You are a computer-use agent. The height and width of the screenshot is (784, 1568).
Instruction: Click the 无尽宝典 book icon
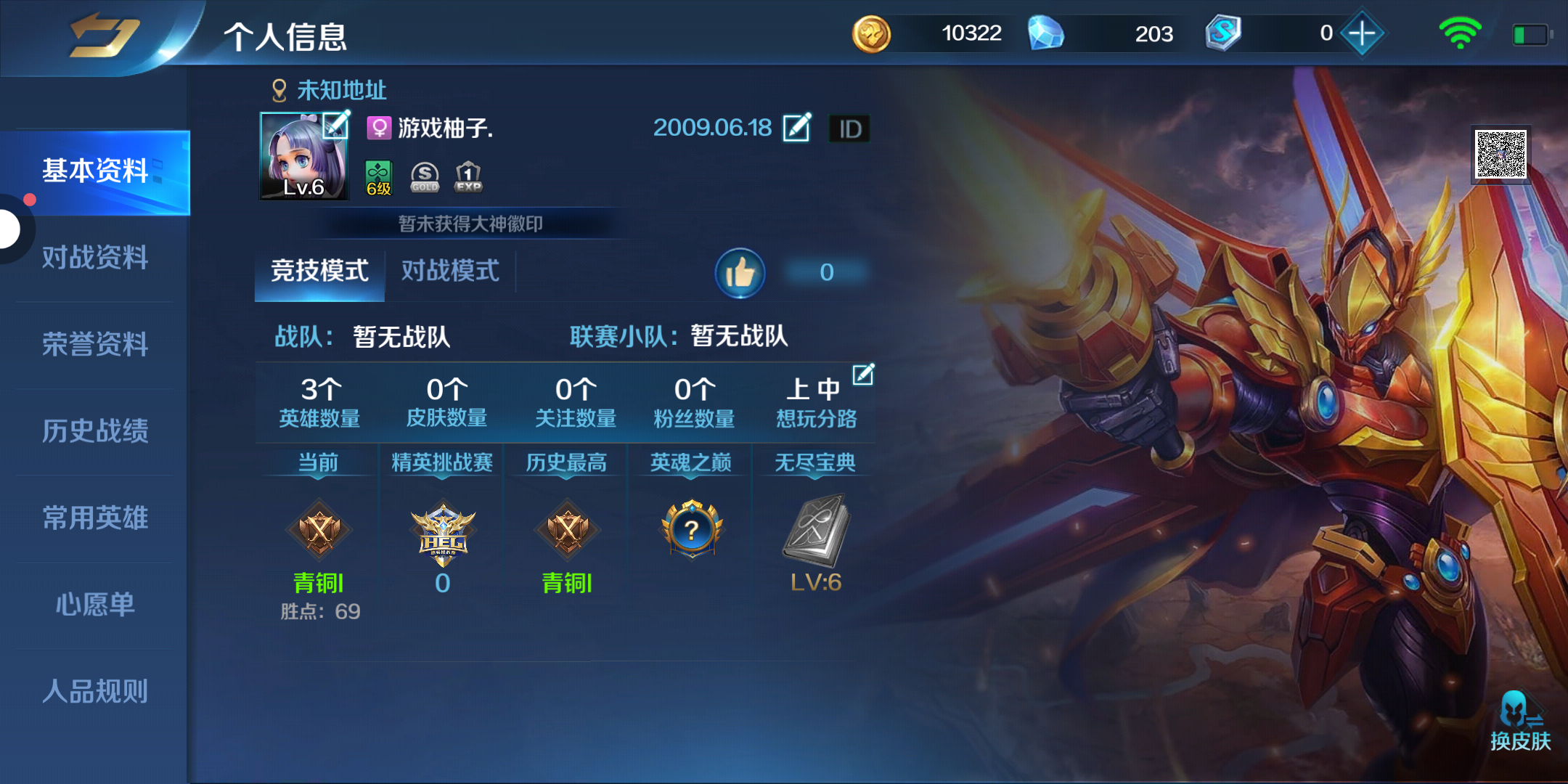816,531
